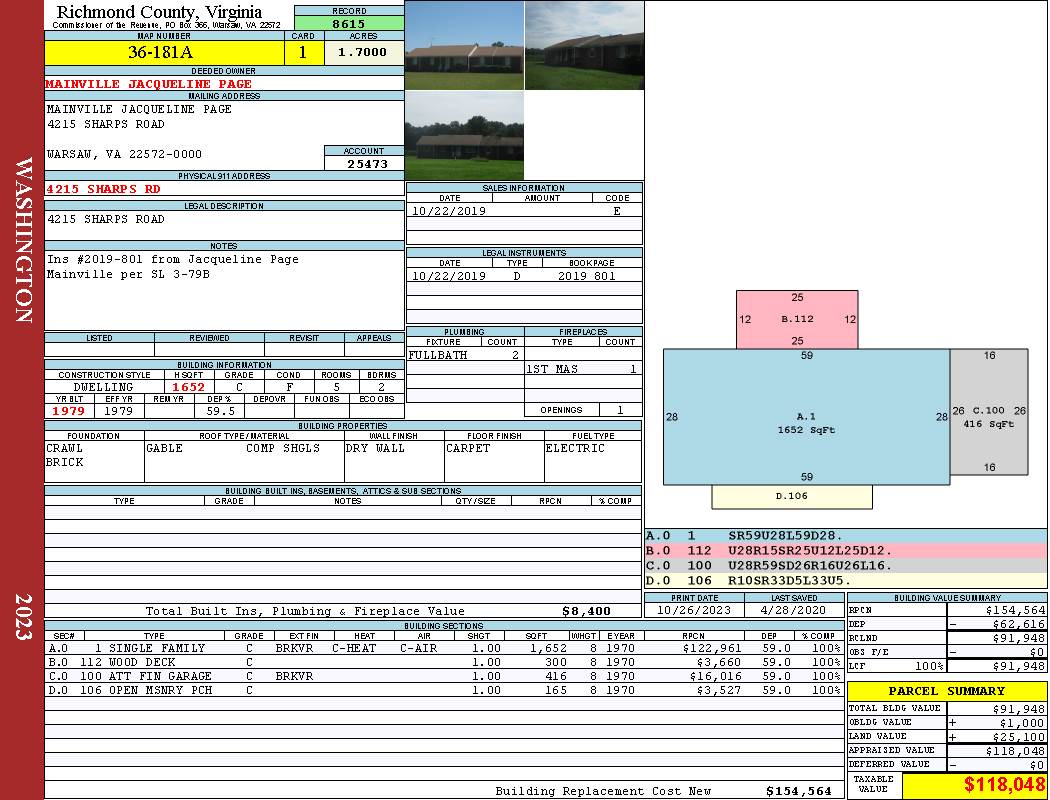Select Building Replacement Cost New $154,564

(x=799, y=791)
